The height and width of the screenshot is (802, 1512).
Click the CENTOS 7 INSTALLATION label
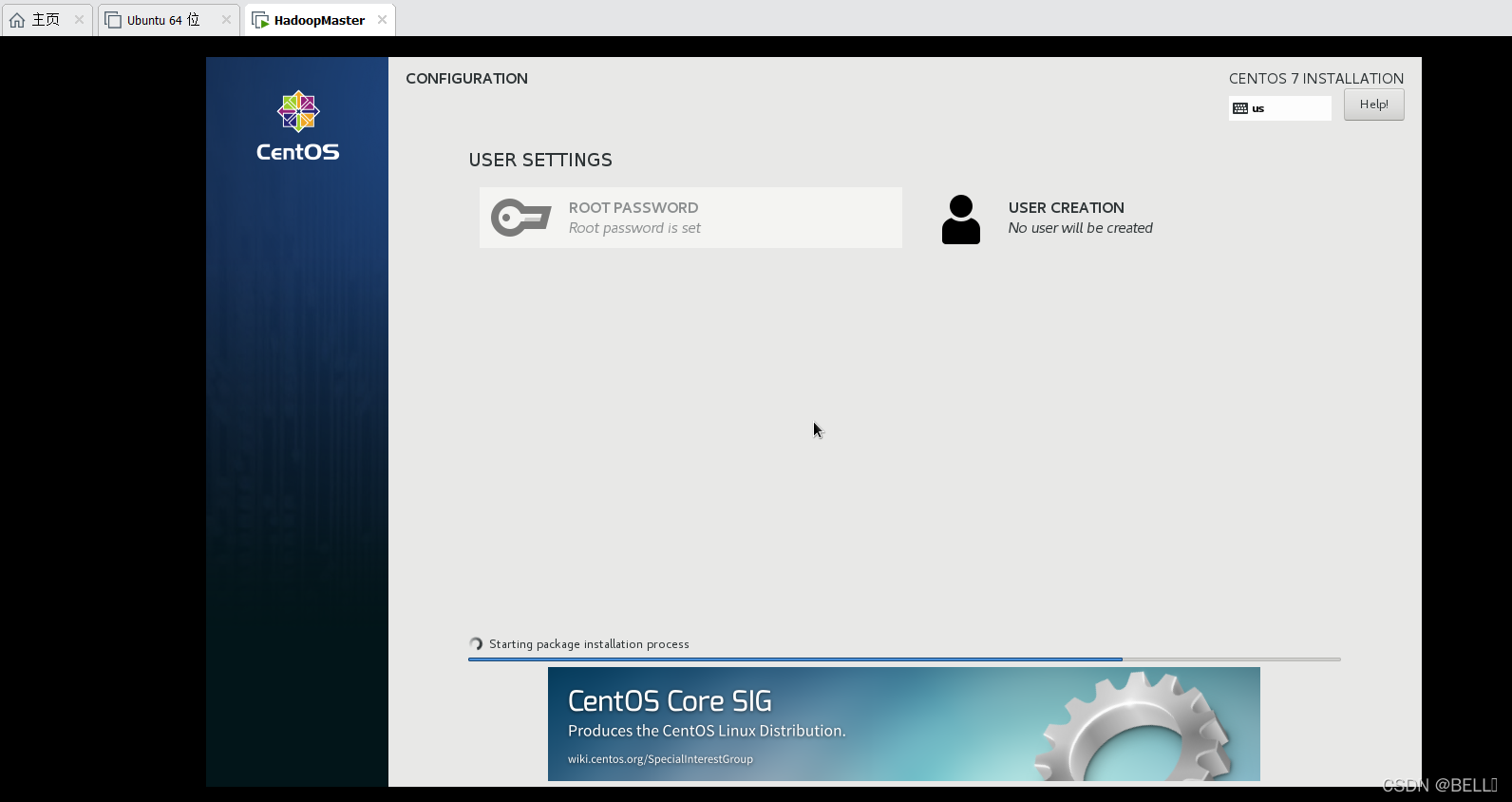1316,79
